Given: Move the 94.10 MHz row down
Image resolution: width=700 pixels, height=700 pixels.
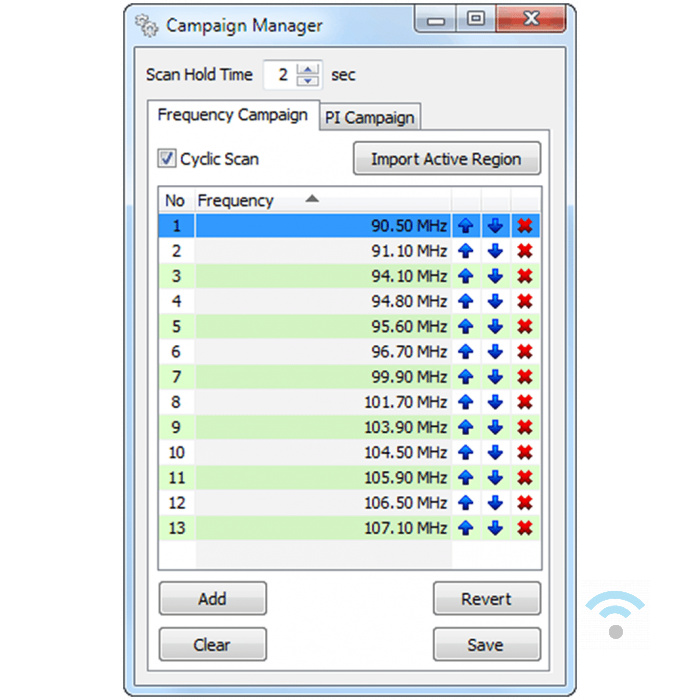Looking at the screenshot, I should coord(495,276).
